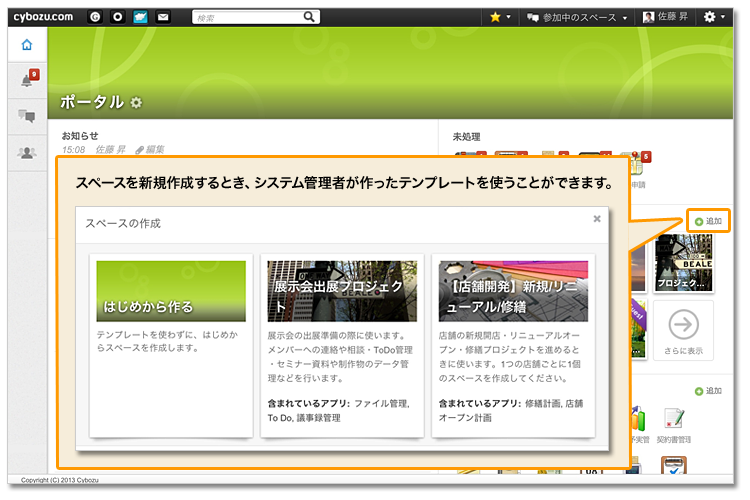The image size is (750, 500).
Task: Open the spaces chat-bubble sidebar icon
Action: [x=27, y=116]
